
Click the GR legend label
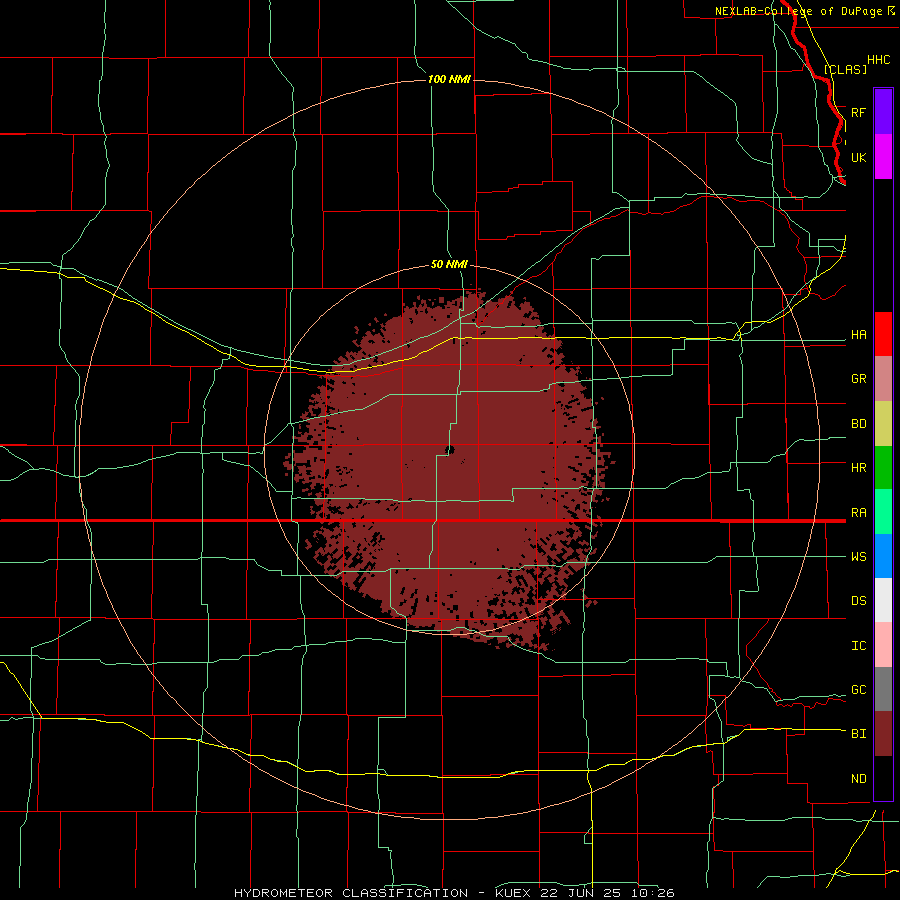coord(858,379)
